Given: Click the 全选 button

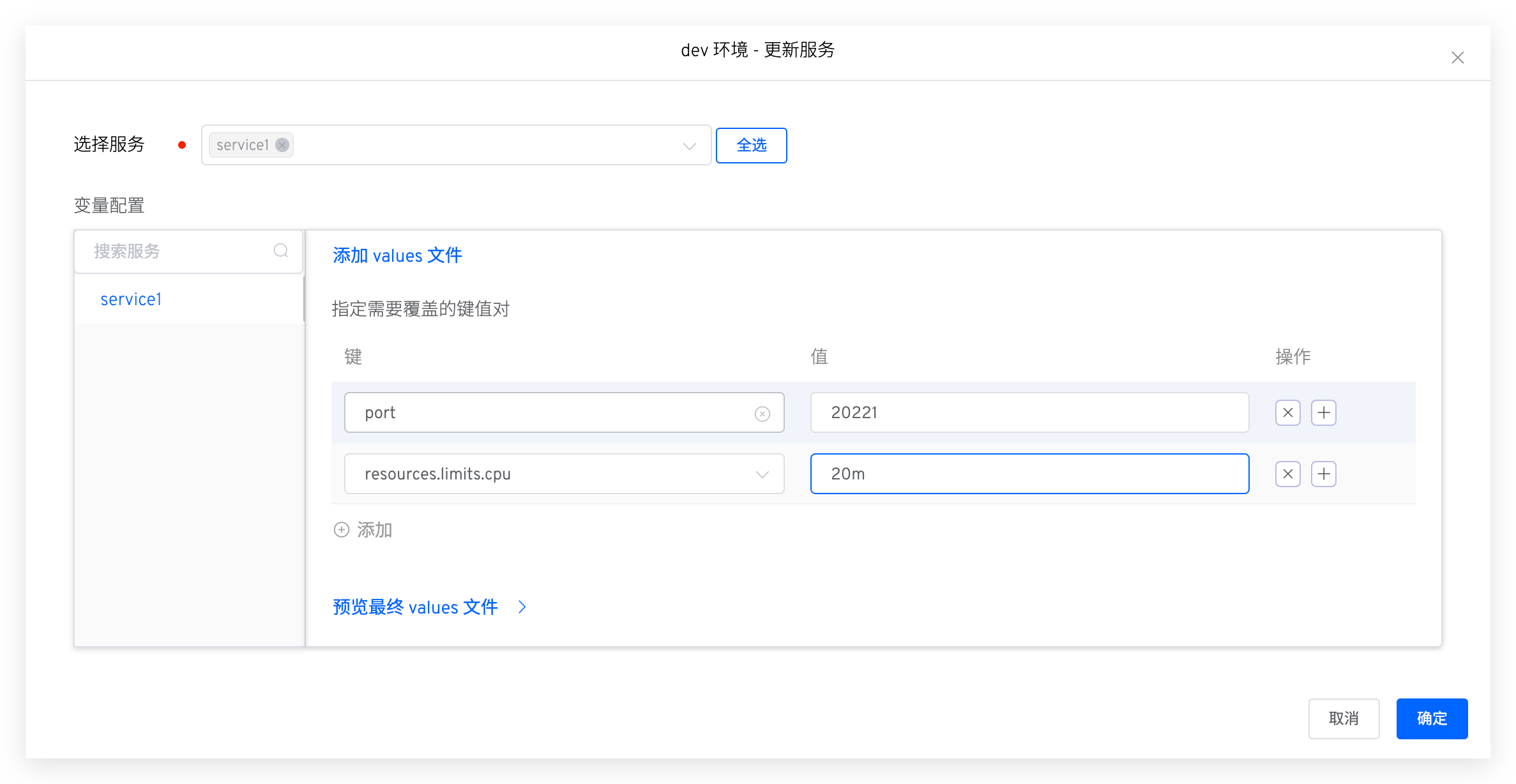Looking at the screenshot, I should coord(751,146).
